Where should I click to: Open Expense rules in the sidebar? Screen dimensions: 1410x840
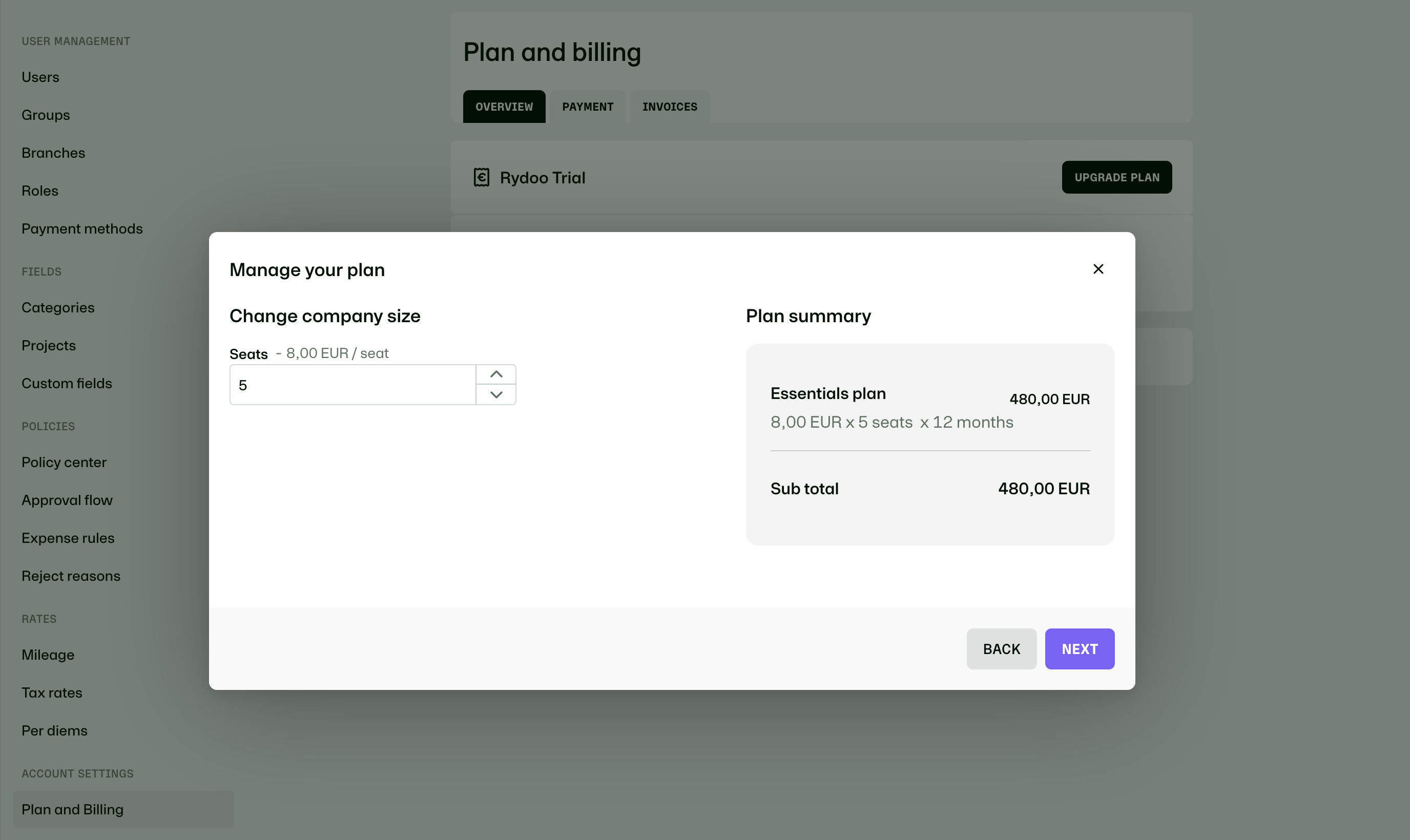click(68, 538)
